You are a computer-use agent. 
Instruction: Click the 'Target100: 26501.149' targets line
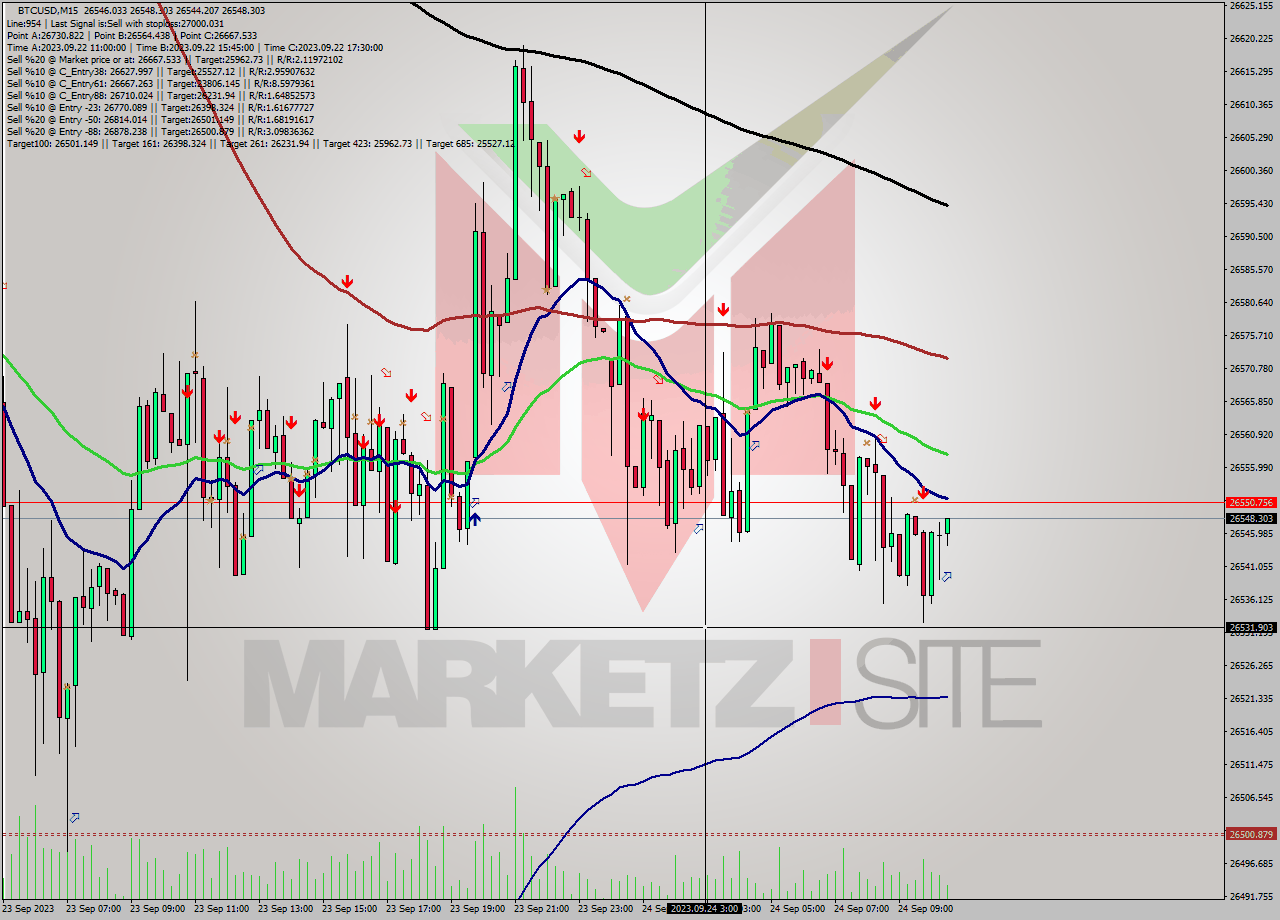click(260, 143)
